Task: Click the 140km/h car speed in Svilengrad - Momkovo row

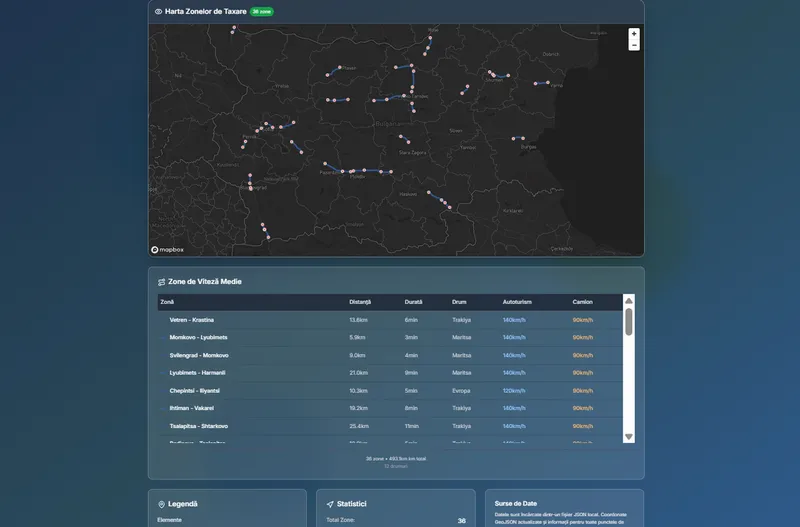Action: click(514, 355)
